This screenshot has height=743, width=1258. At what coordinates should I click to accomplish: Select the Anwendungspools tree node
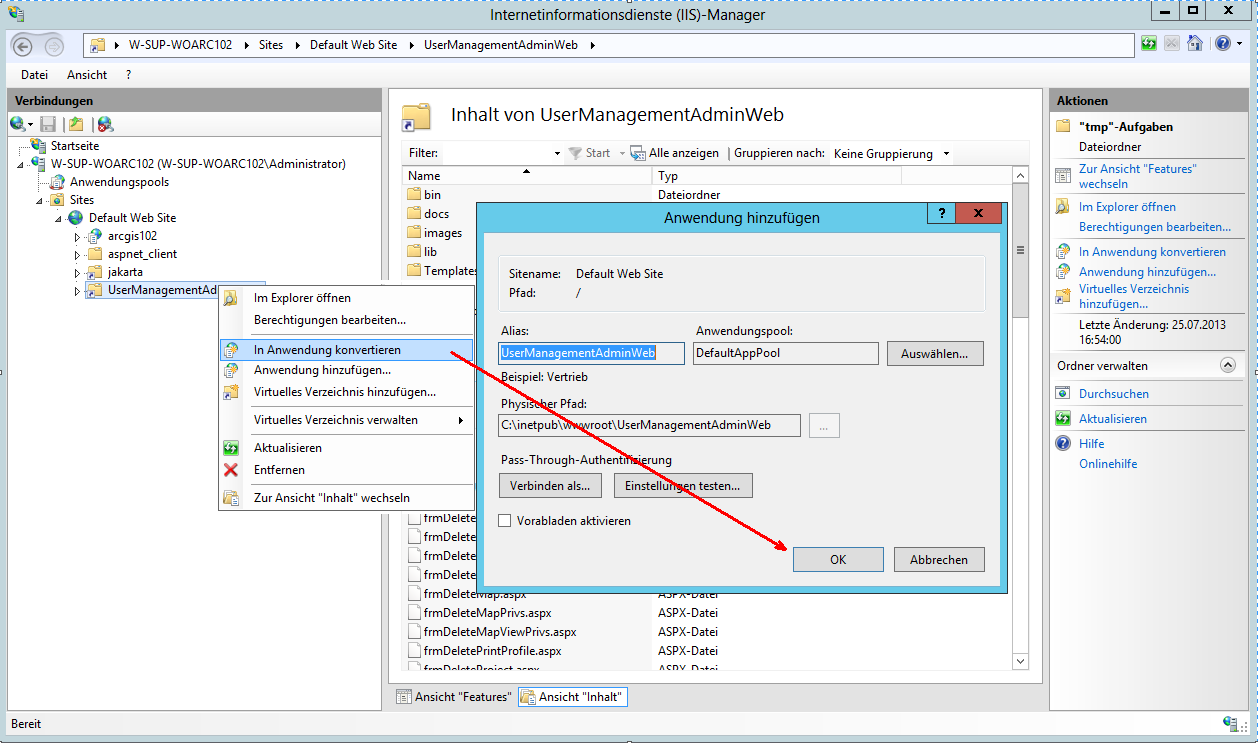coord(118,182)
